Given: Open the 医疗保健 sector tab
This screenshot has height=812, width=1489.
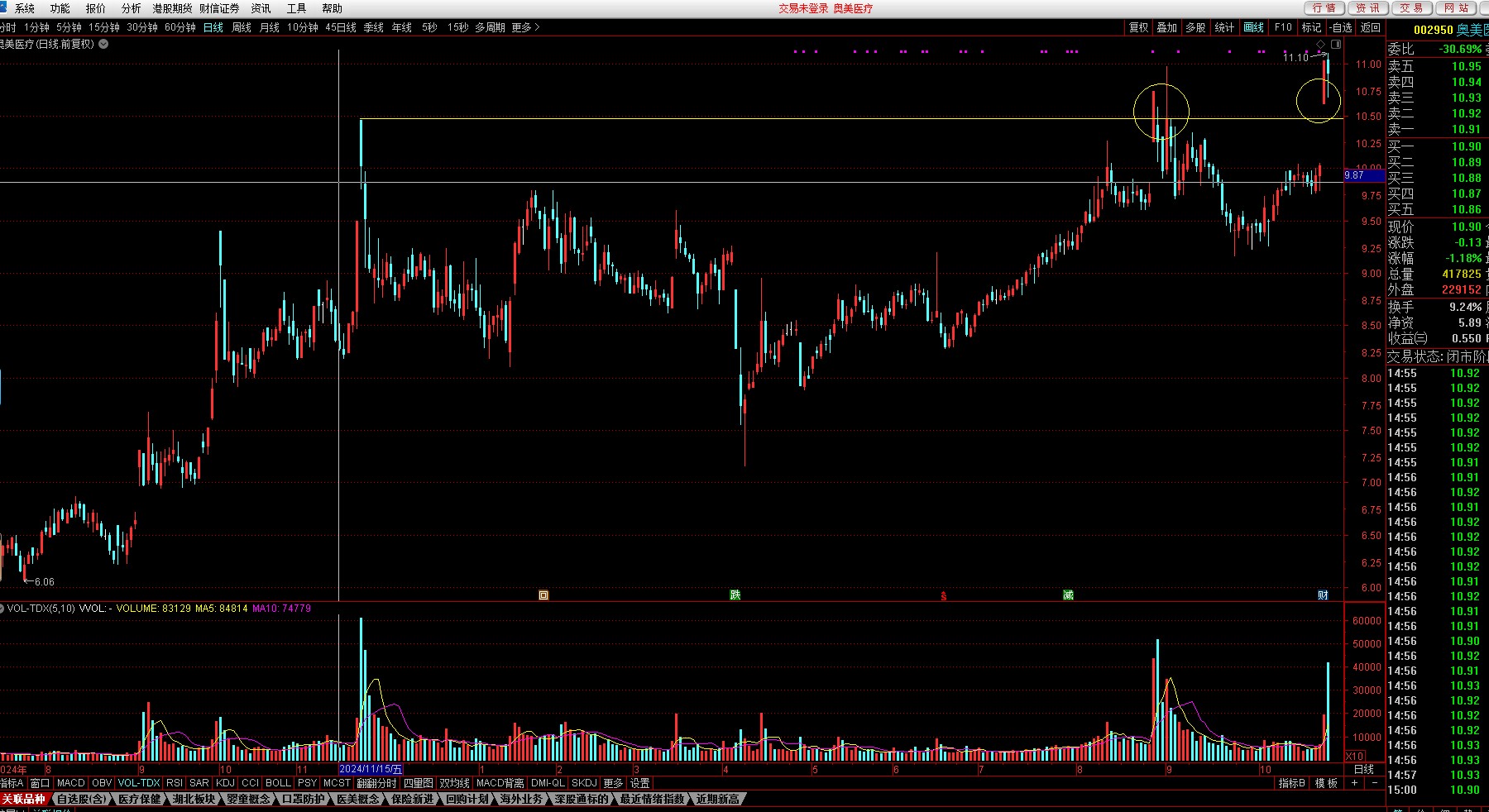Looking at the screenshot, I should tap(139, 799).
